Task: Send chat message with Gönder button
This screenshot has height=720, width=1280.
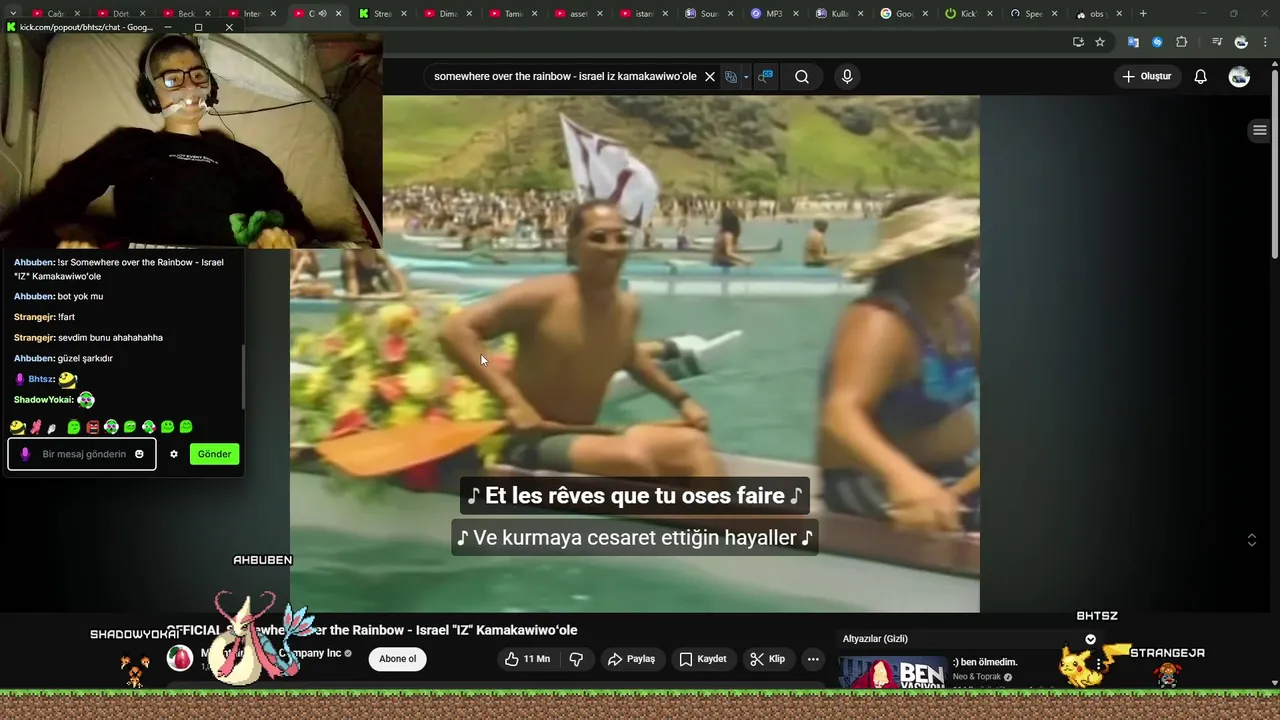Action: pos(214,454)
